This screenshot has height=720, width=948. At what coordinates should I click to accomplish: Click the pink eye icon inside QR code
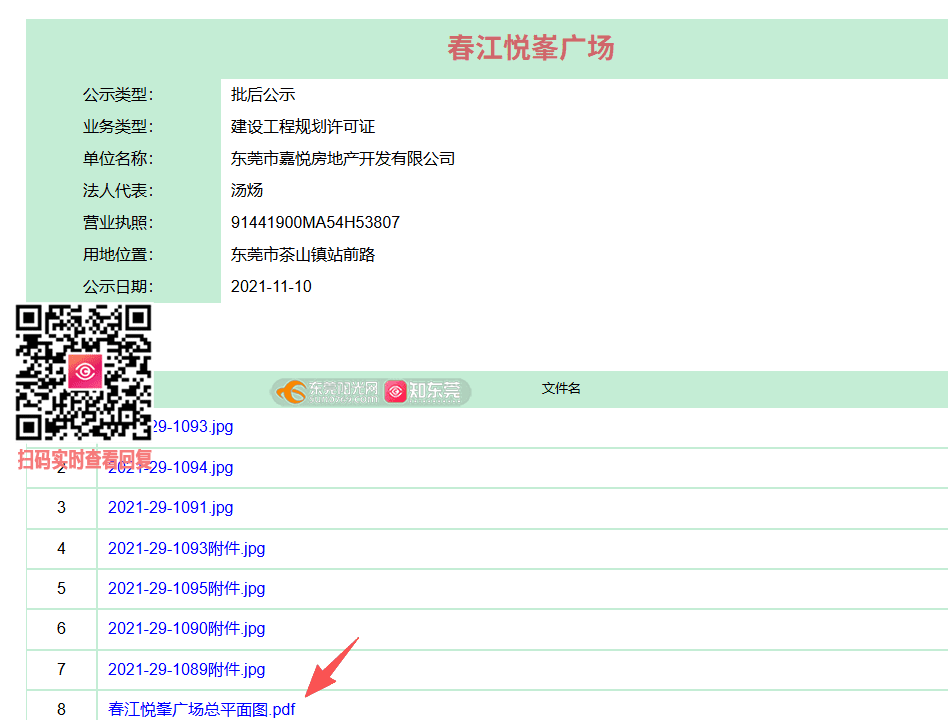tap(85, 373)
